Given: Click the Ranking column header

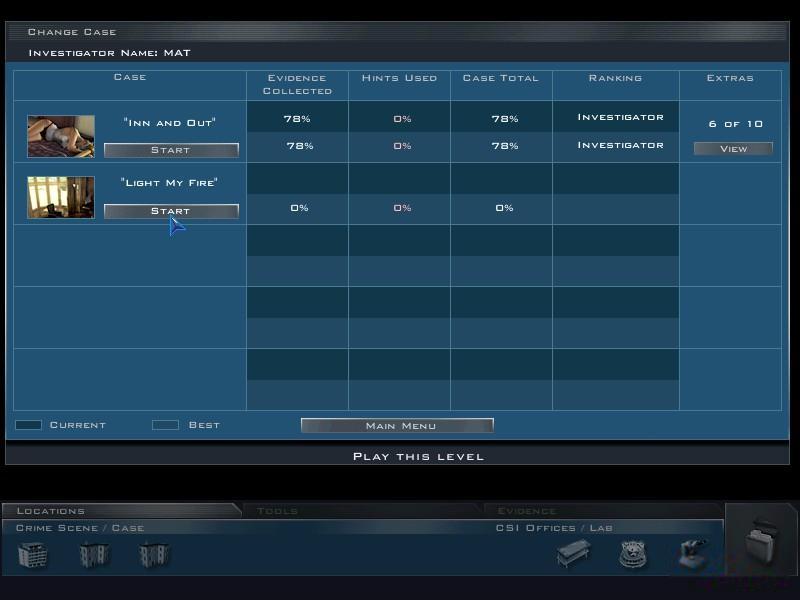Looking at the screenshot, I should pyautogui.click(x=615, y=78).
